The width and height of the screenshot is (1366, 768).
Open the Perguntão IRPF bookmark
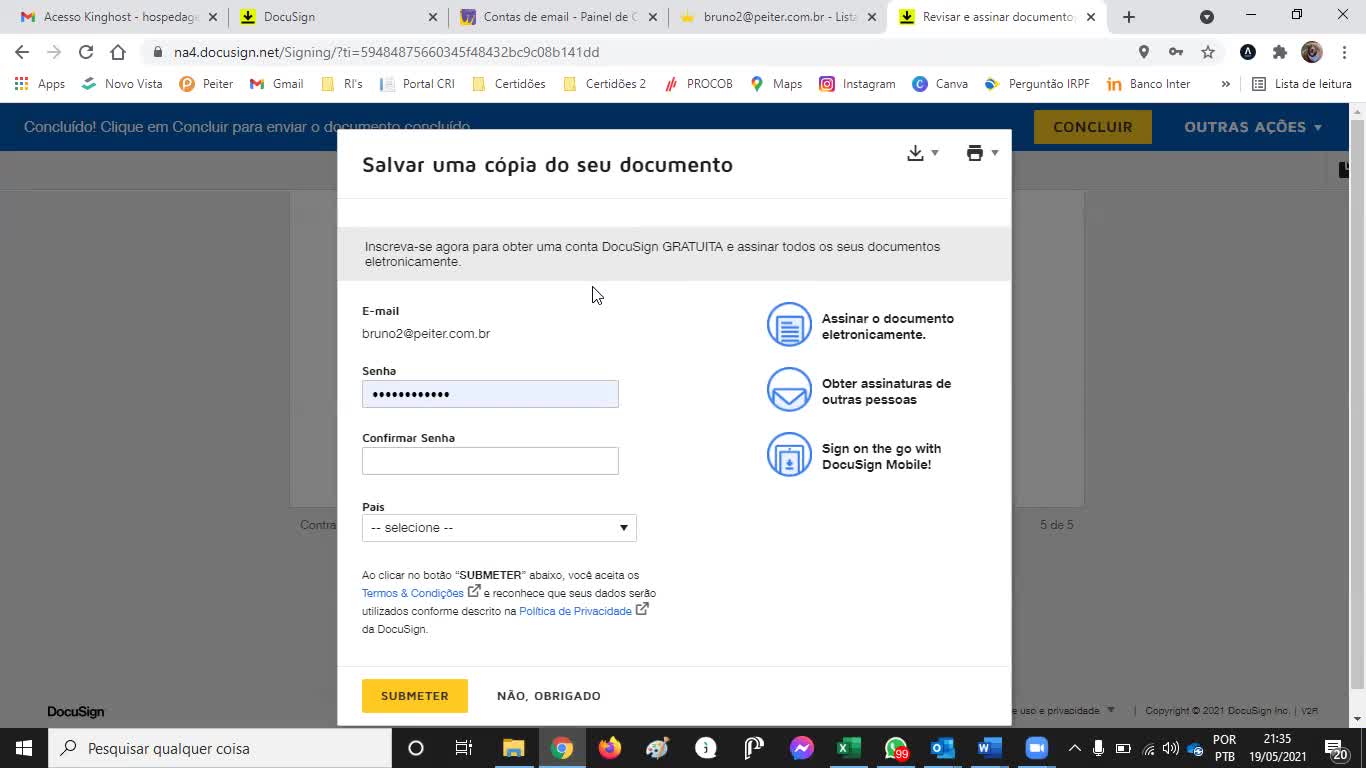click(1037, 84)
